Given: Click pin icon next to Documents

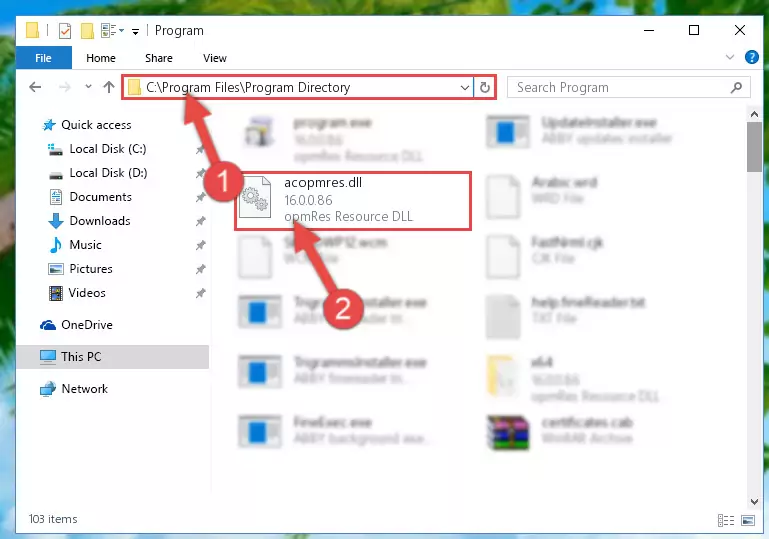Looking at the screenshot, I should click(200, 197).
